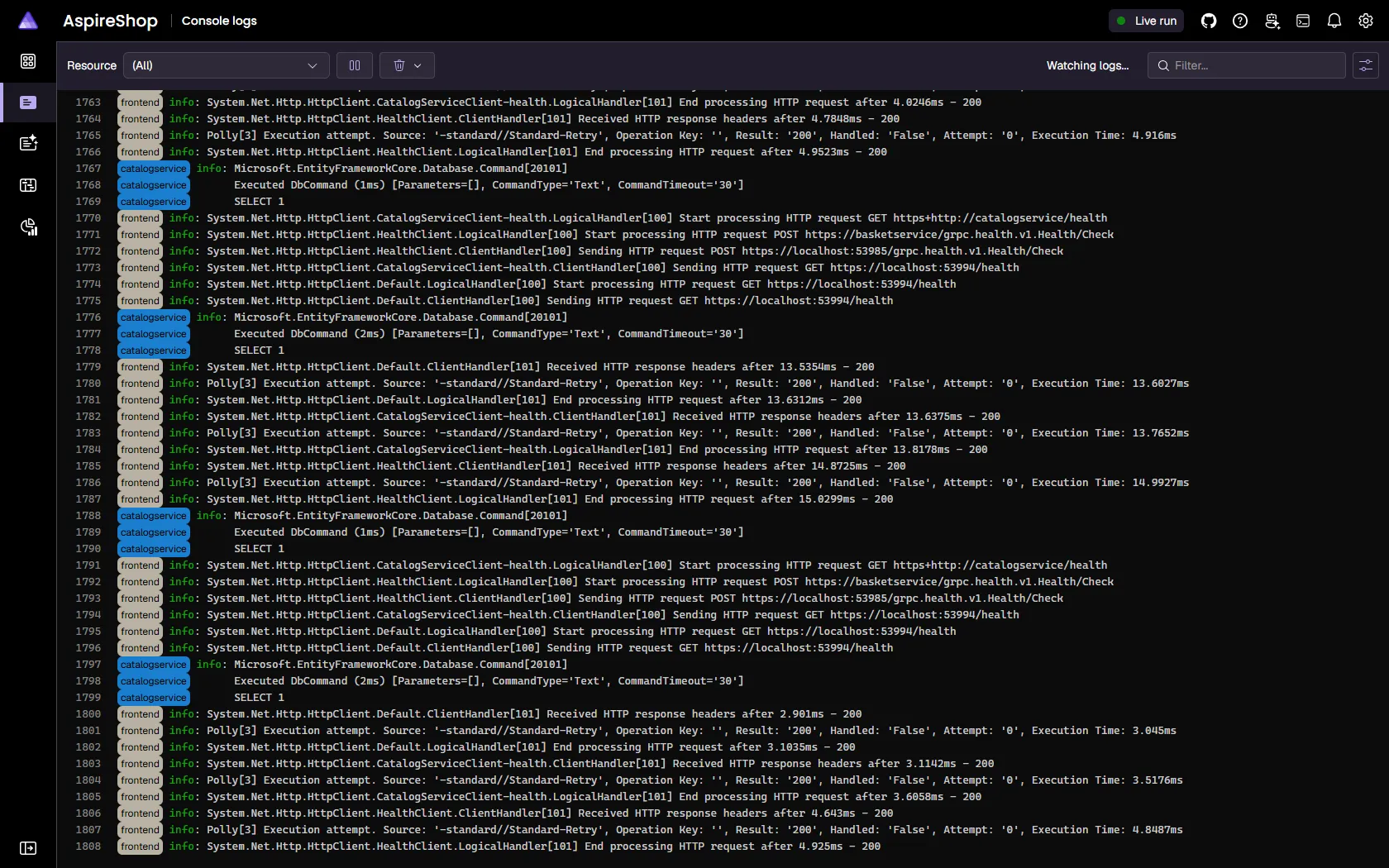Open the settings gear
The image size is (1389, 868).
point(1366,21)
